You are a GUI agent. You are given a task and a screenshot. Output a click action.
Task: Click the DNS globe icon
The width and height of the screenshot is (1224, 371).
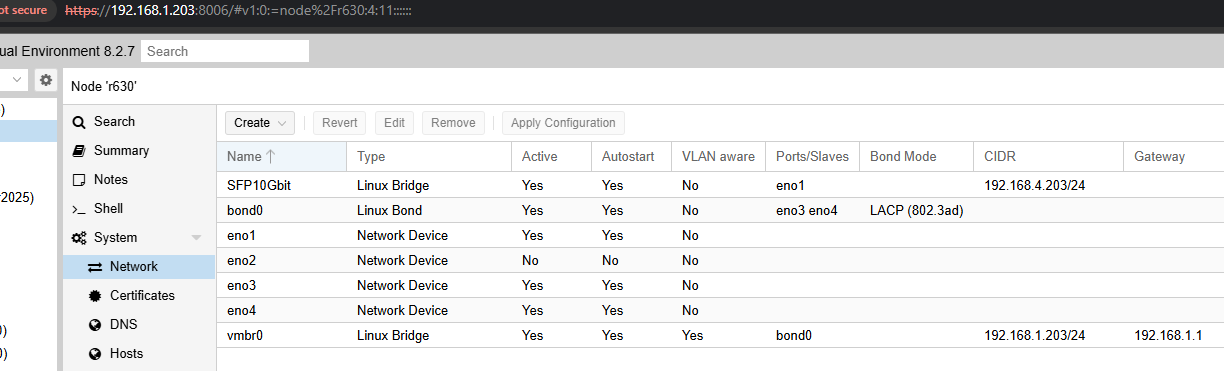point(95,325)
